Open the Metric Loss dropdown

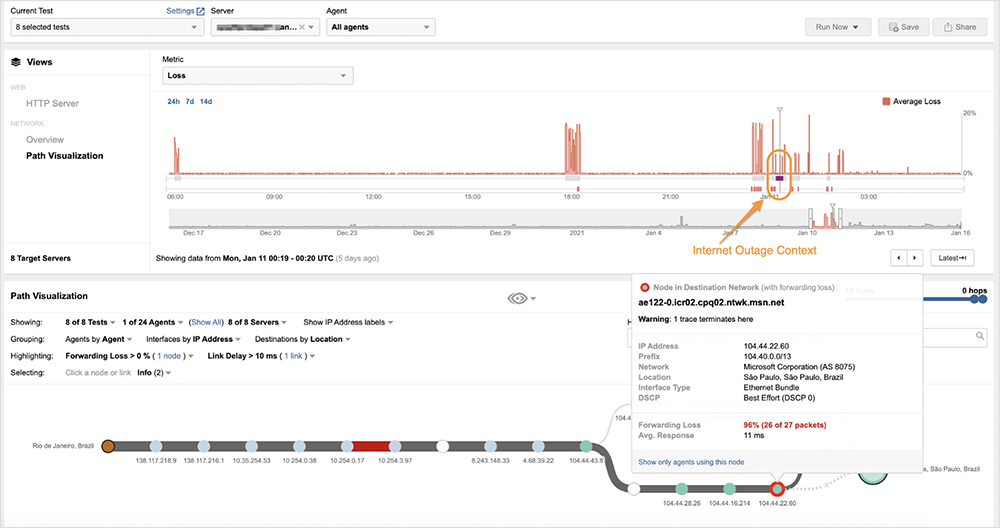[x=257, y=75]
